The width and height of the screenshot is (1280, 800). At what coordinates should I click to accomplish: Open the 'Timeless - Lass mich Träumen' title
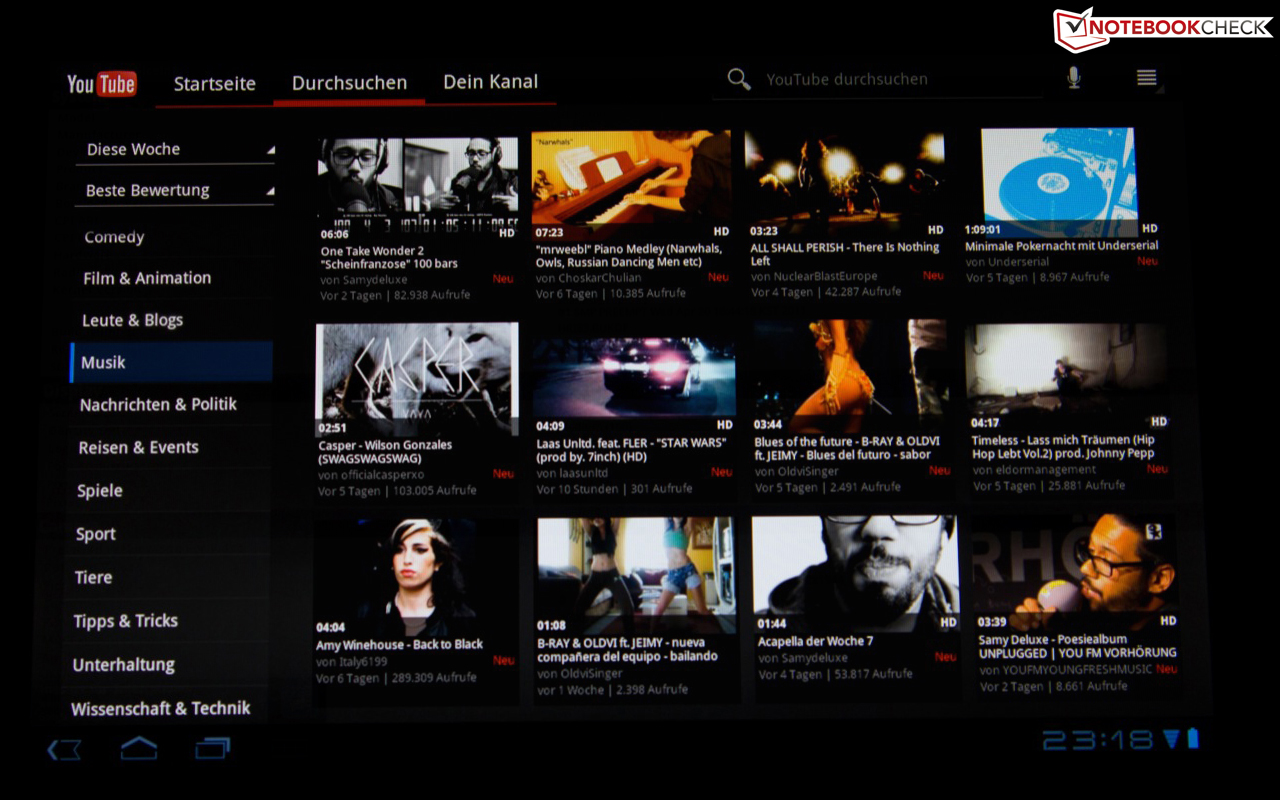pos(1063,446)
